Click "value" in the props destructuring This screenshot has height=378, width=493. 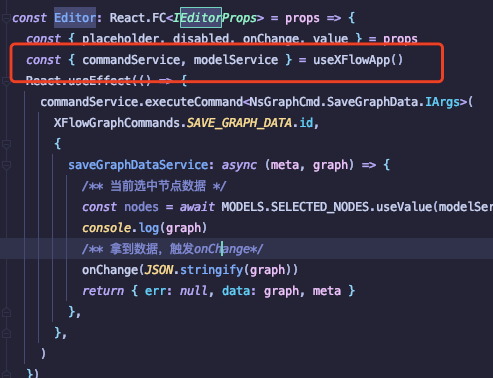pos(330,39)
